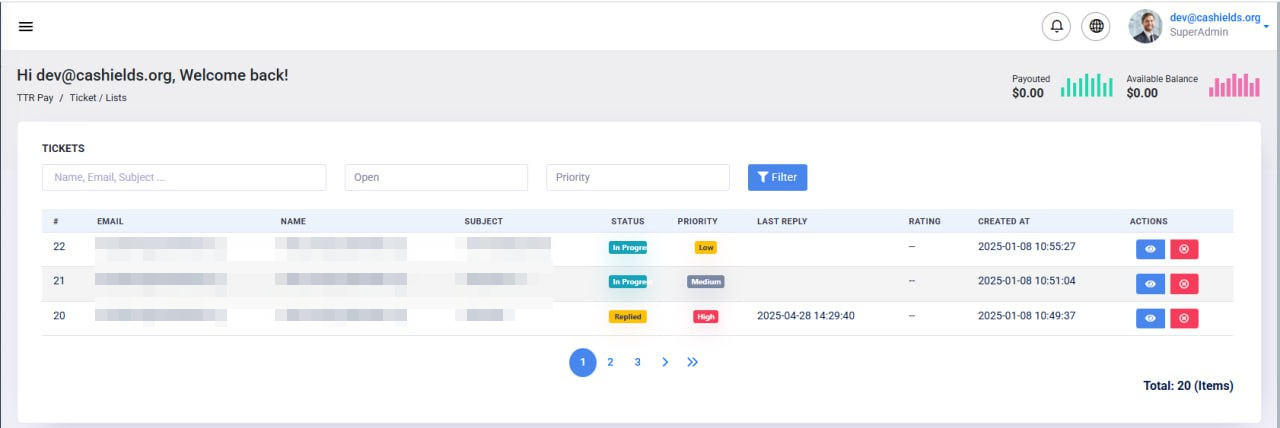Click the LAST REPLY column header
1280x428 pixels.
tap(782, 221)
